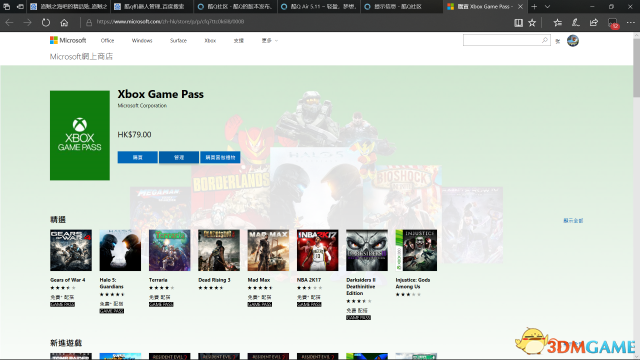Open the Darksiders II cover
Viewport: 640px width, 360px height.
click(367, 250)
